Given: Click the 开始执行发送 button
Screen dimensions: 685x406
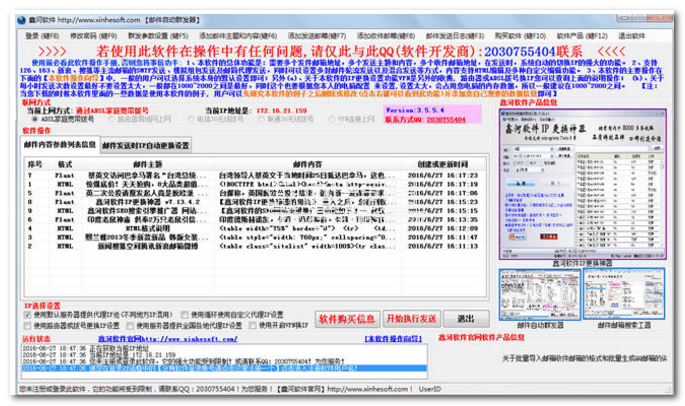Looking at the screenshot, I should tap(412, 319).
